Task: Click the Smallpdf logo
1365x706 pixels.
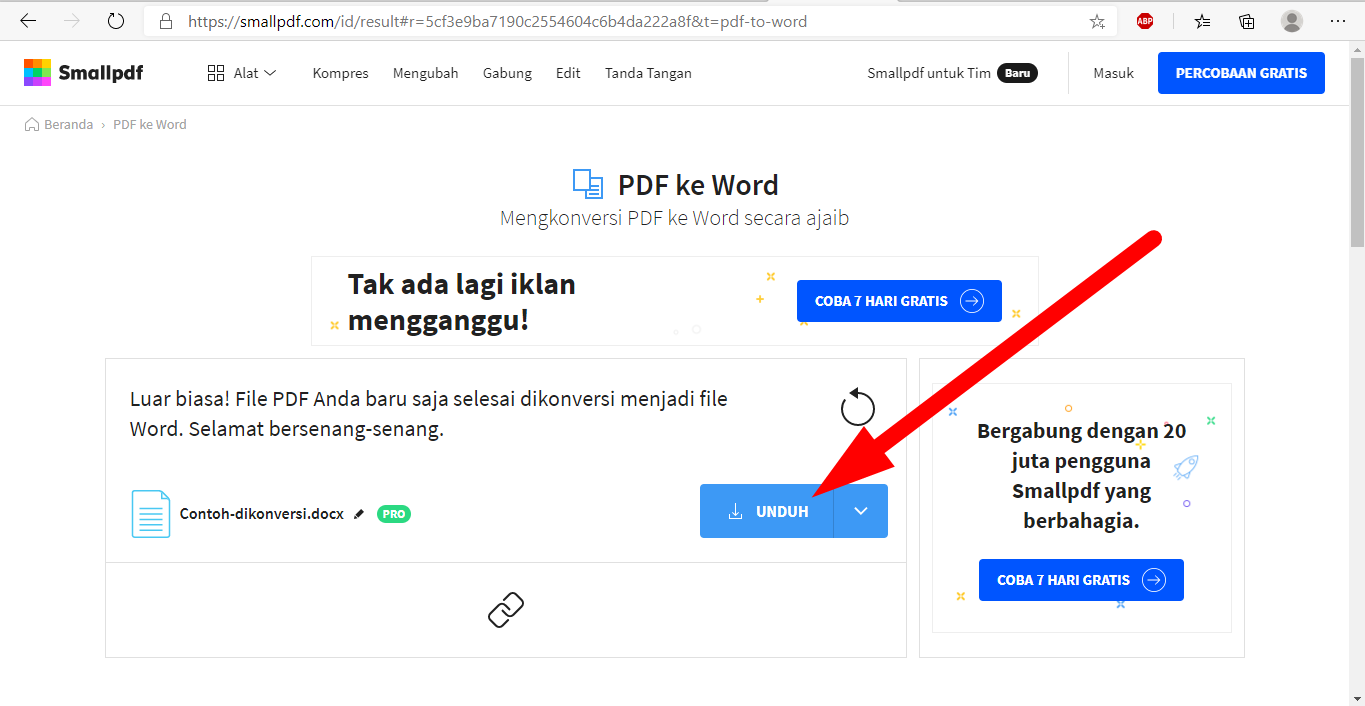Action: tap(84, 73)
